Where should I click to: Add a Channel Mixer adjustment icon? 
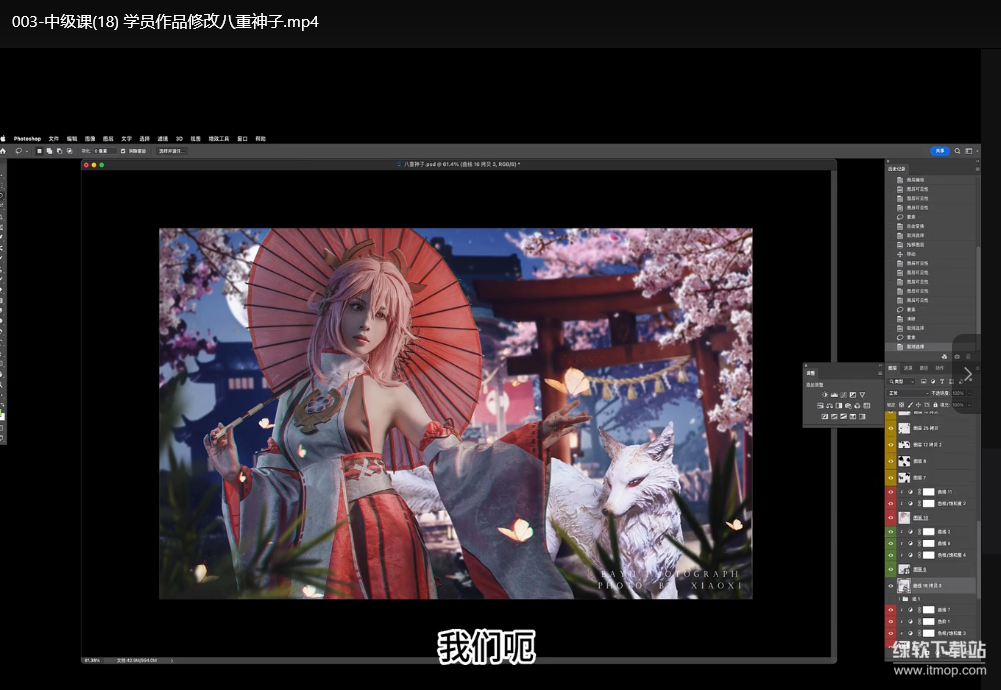(x=857, y=406)
